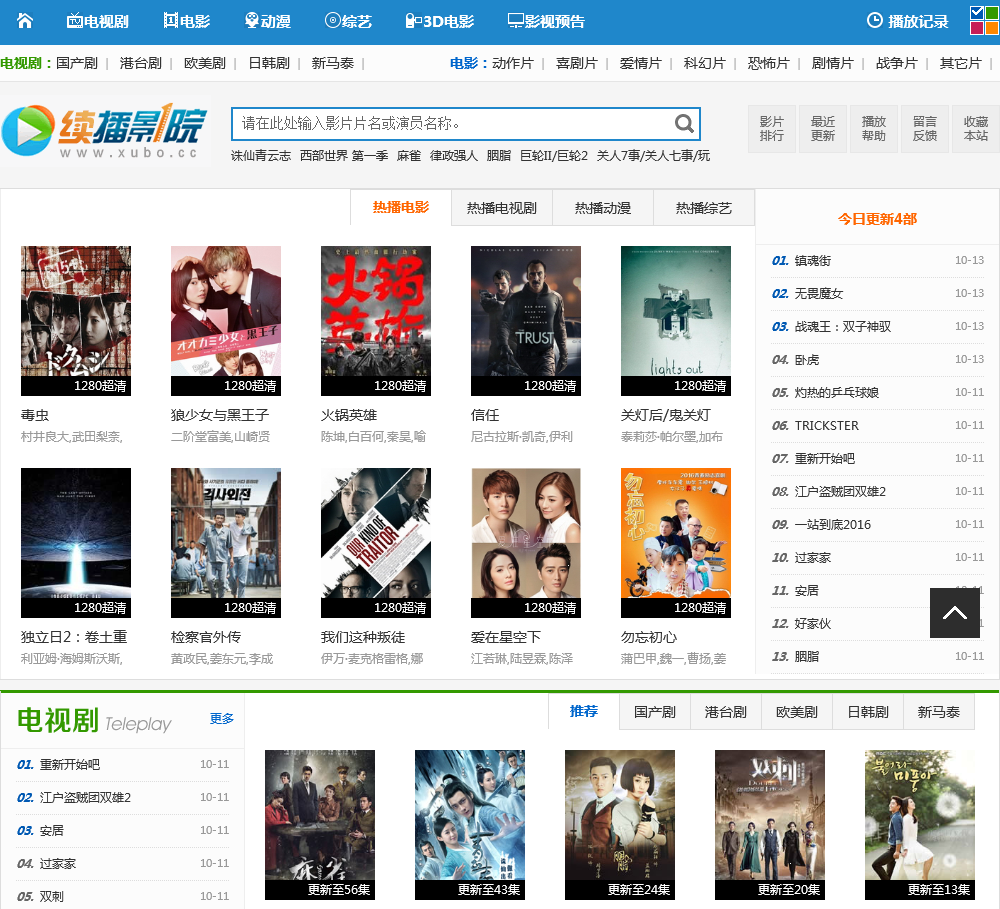
Task: Open 灼热的乒乓球娘 in update list
Action: (837, 393)
